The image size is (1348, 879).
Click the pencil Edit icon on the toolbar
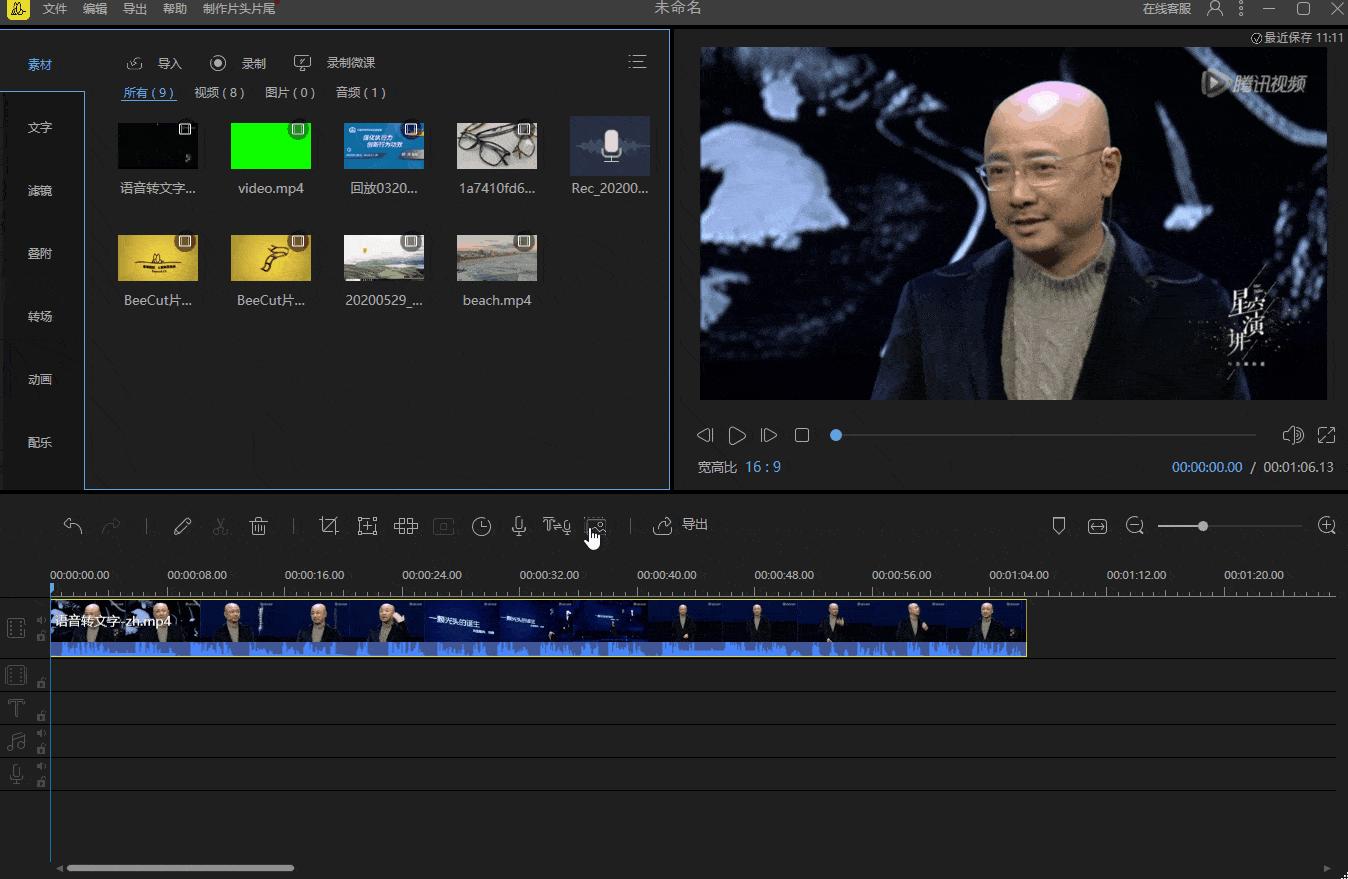[x=183, y=526]
